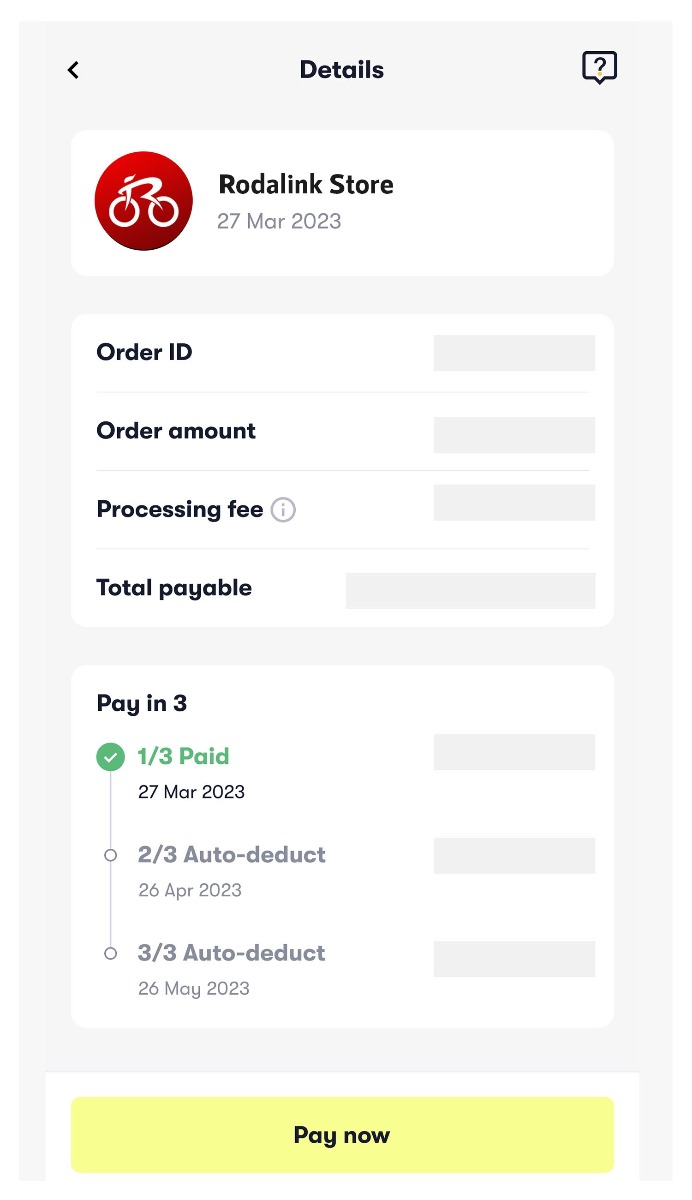Tap the circle marker beside 2/3 Auto-deduct
The height and width of the screenshot is (1200, 692).
tap(110, 855)
